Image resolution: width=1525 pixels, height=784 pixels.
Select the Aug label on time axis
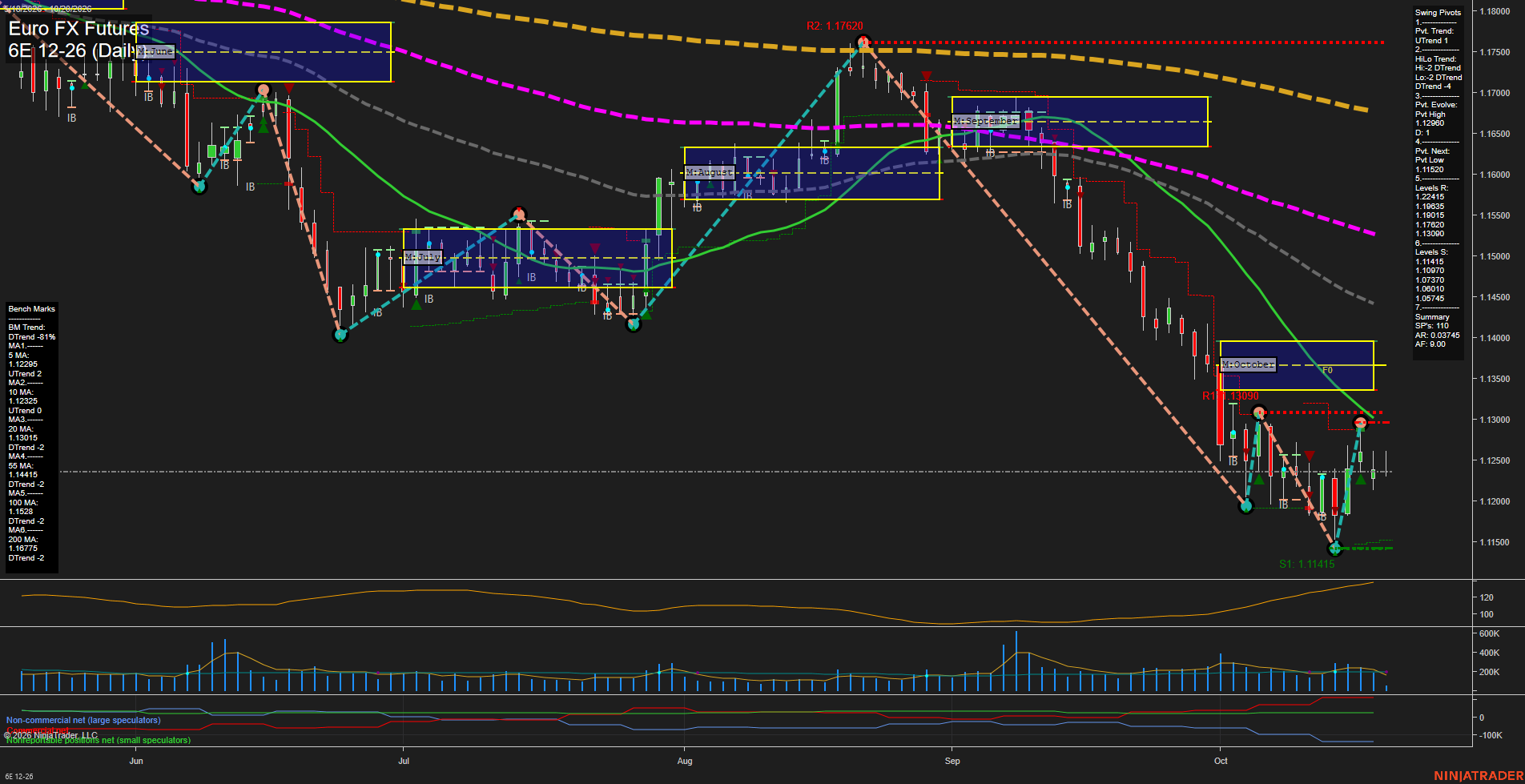pos(685,761)
